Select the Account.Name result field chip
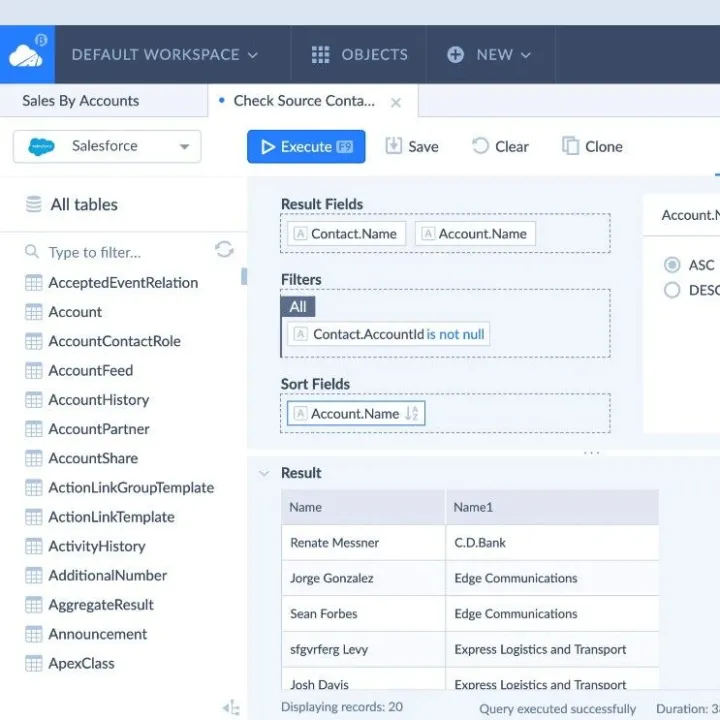The height and width of the screenshot is (720, 720). (x=475, y=234)
